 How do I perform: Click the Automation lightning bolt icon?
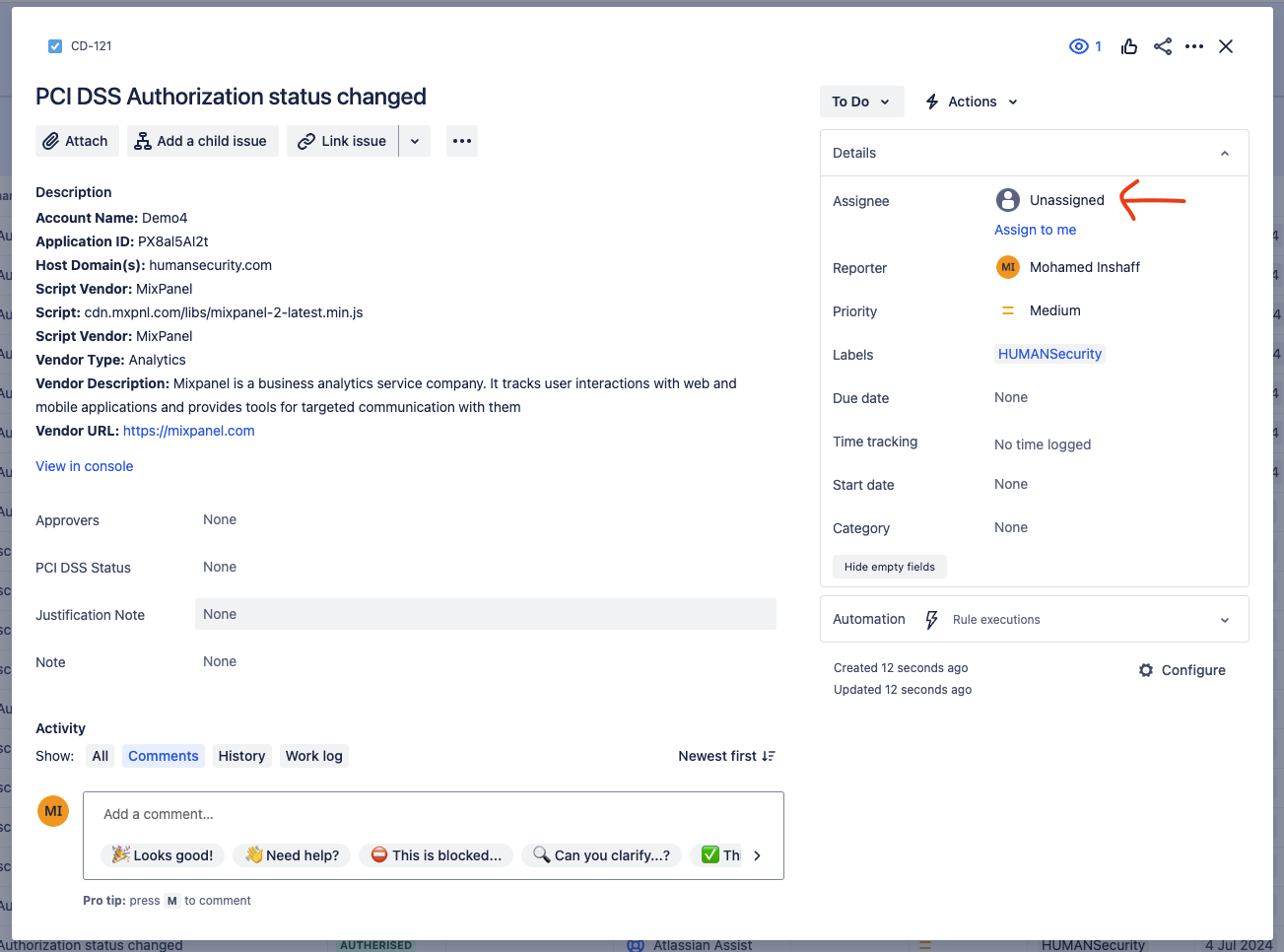(x=931, y=620)
